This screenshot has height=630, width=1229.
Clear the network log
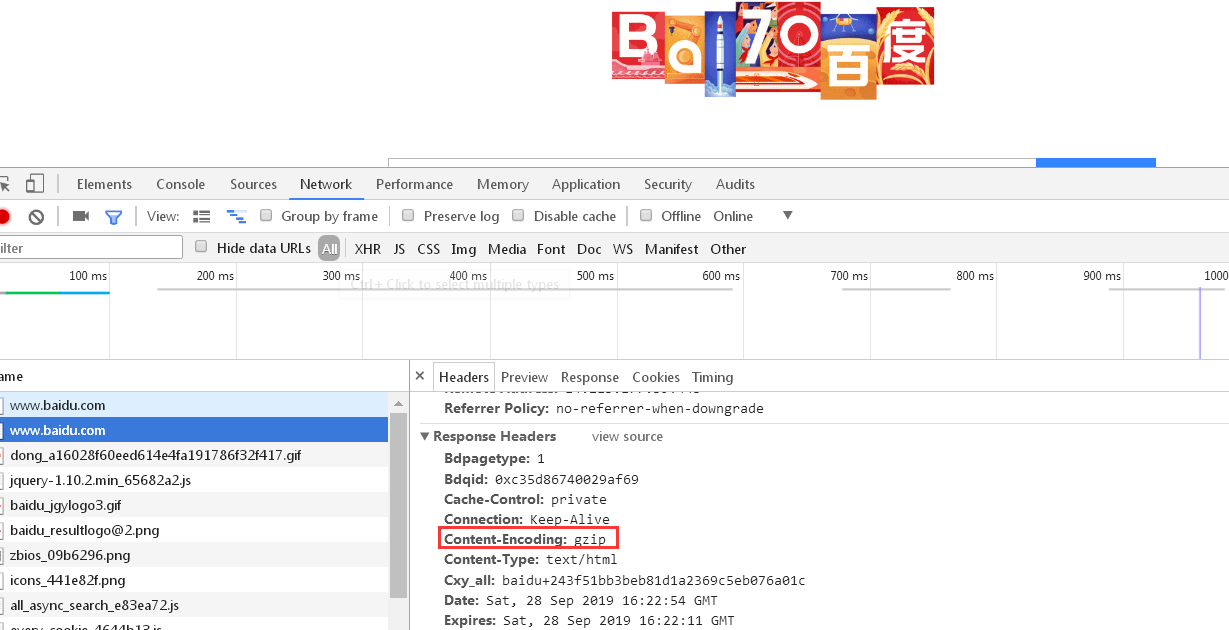36,216
